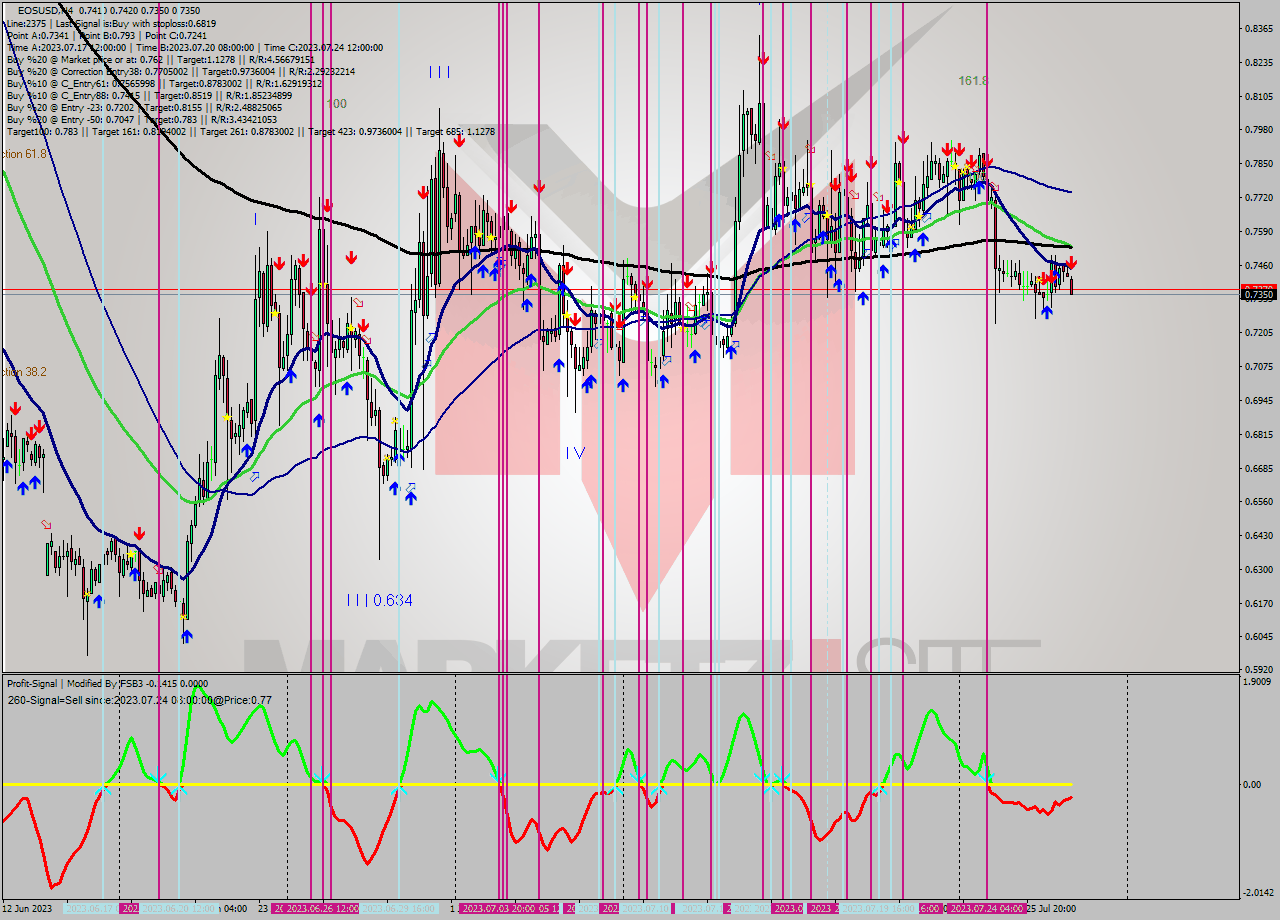This screenshot has height=920, width=1280.
Task: Click price axis value 0.8365
Action: click(1258, 29)
